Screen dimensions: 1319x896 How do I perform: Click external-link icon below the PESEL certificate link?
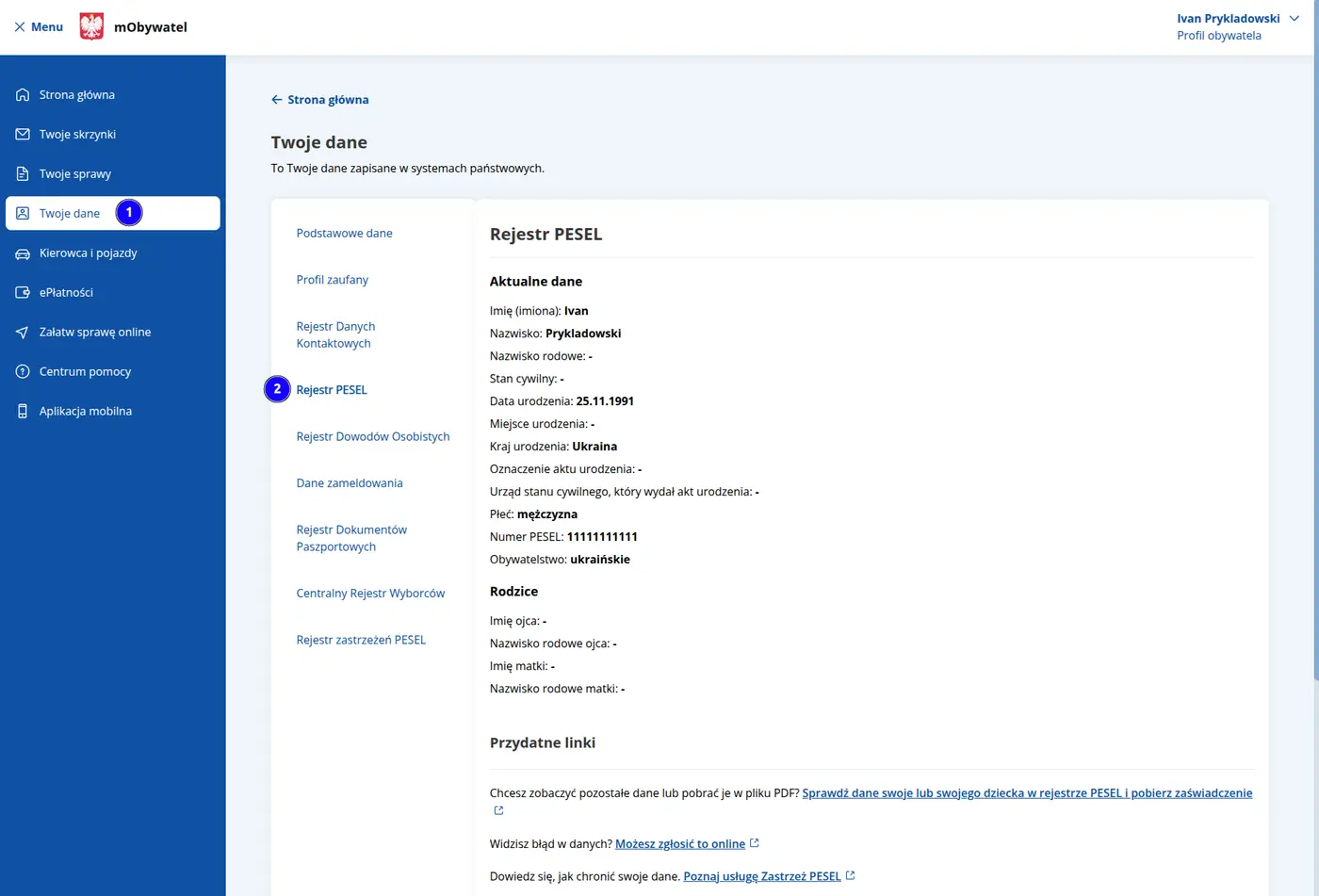pyautogui.click(x=498, y=810)
